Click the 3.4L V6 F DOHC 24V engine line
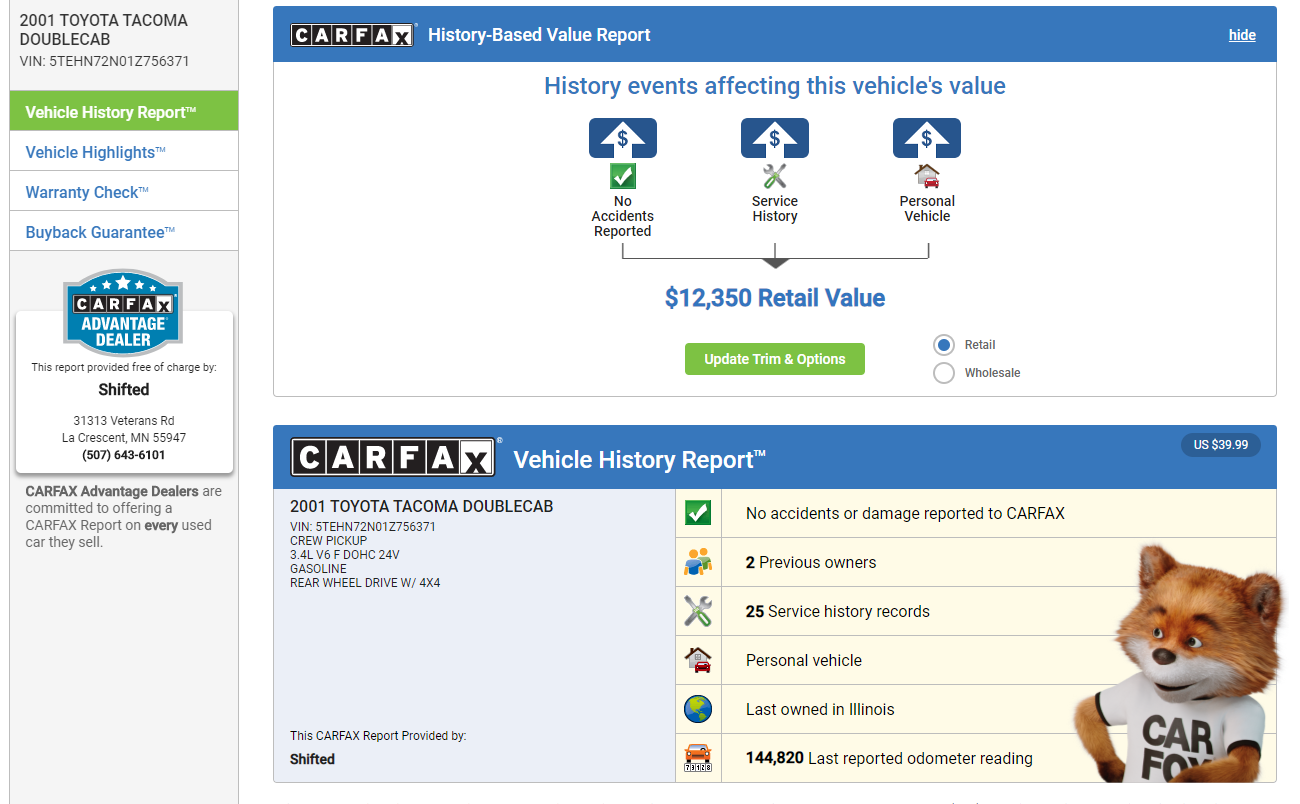The image size is (1300, 804). [345, 555]
